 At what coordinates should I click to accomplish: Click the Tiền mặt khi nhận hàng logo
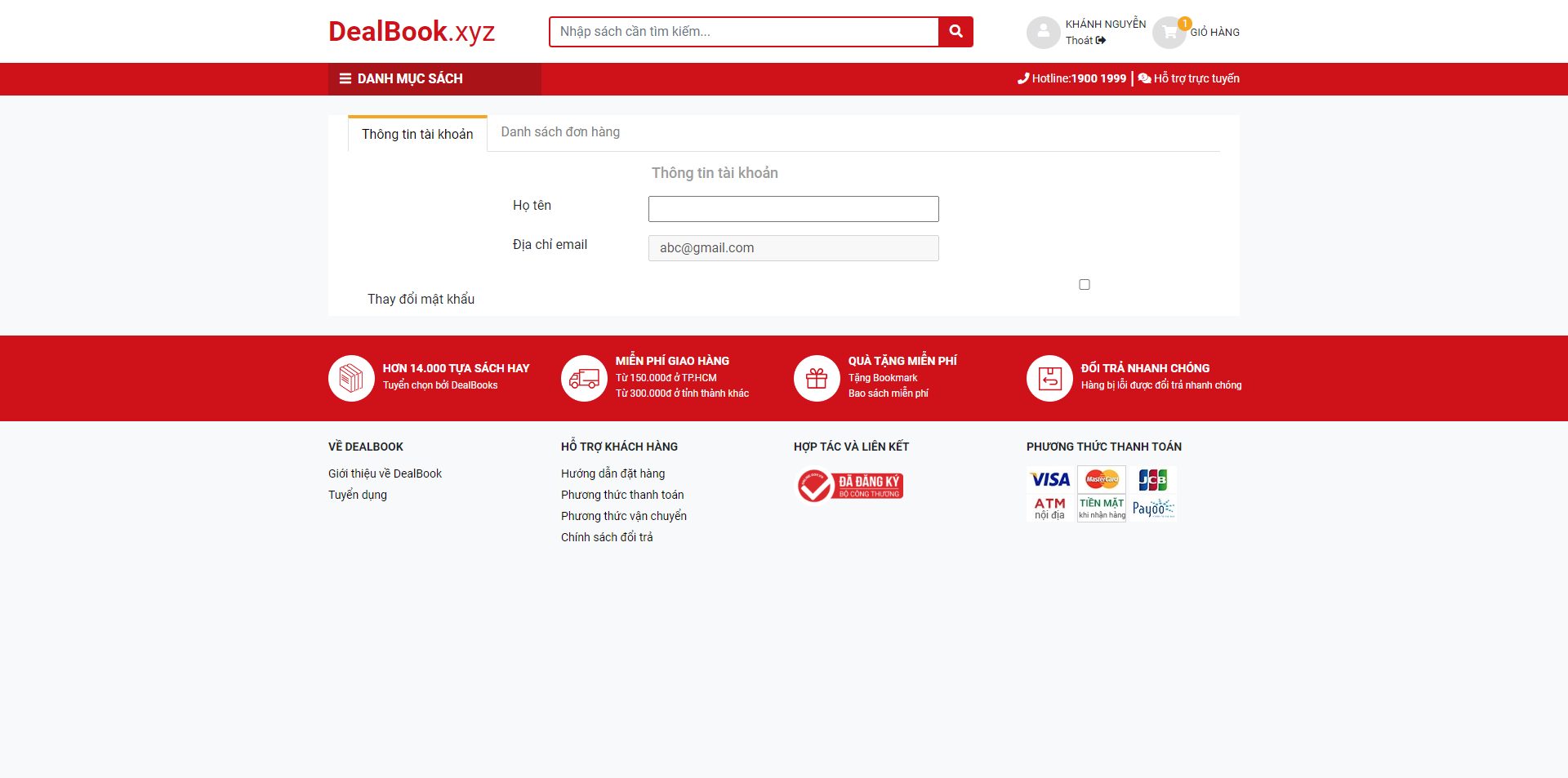[x=1102, y=509]
